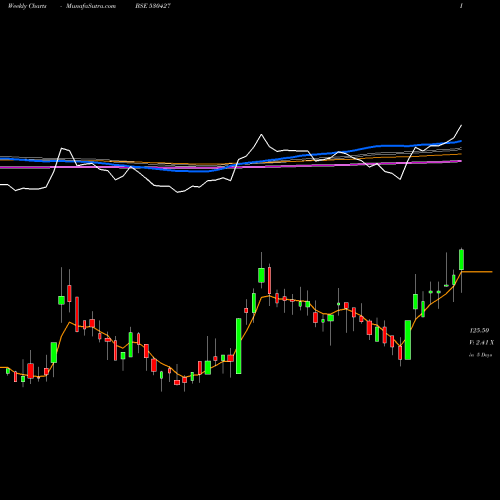Click the "BSE 539427" stock code text

[153, 6]
